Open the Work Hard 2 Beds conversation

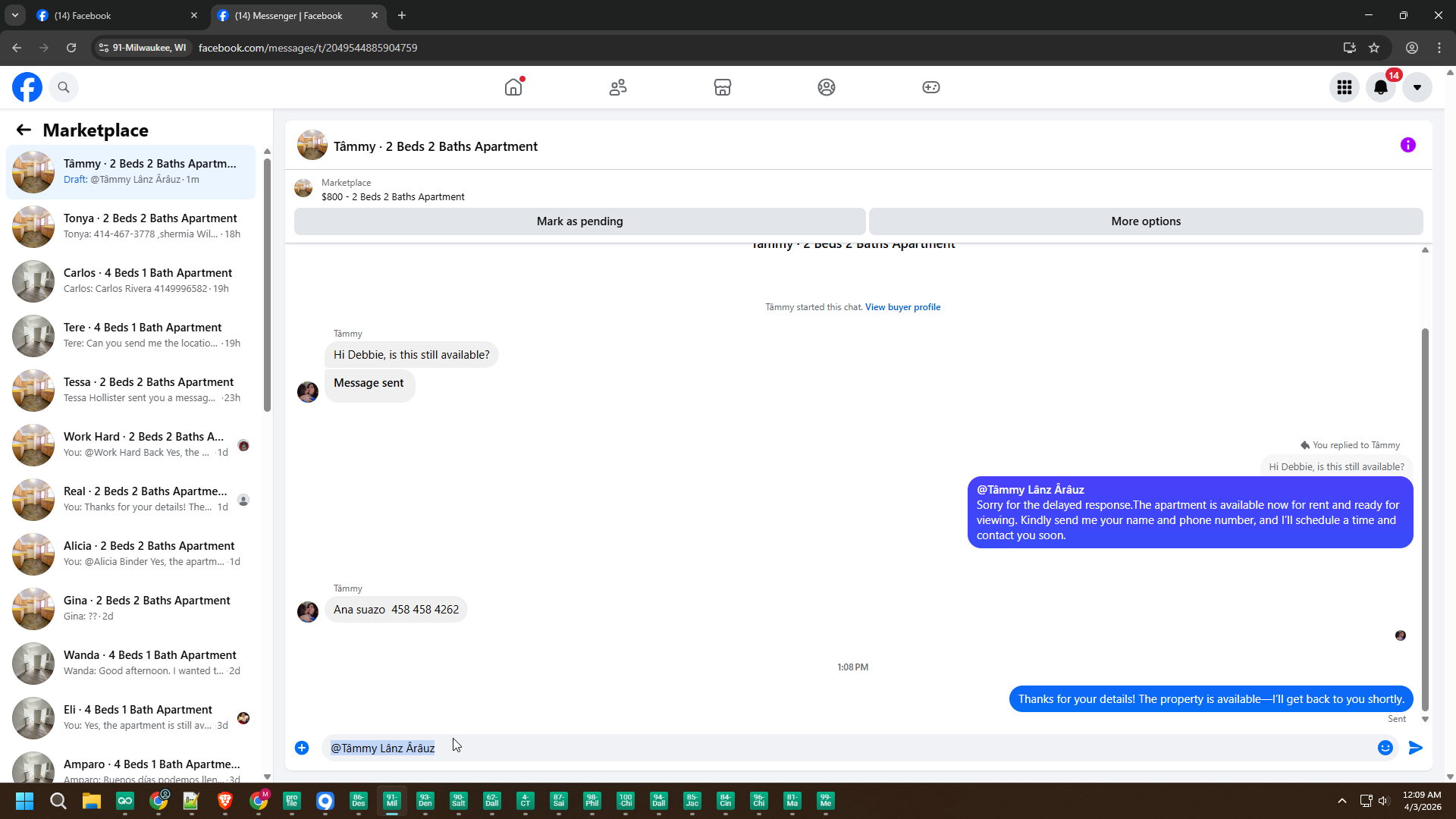point(130,445)
